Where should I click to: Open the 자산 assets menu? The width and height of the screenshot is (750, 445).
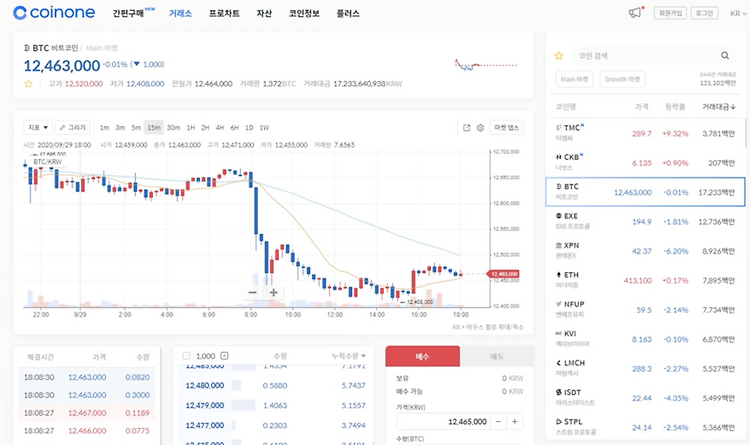(x=264, y=13)
